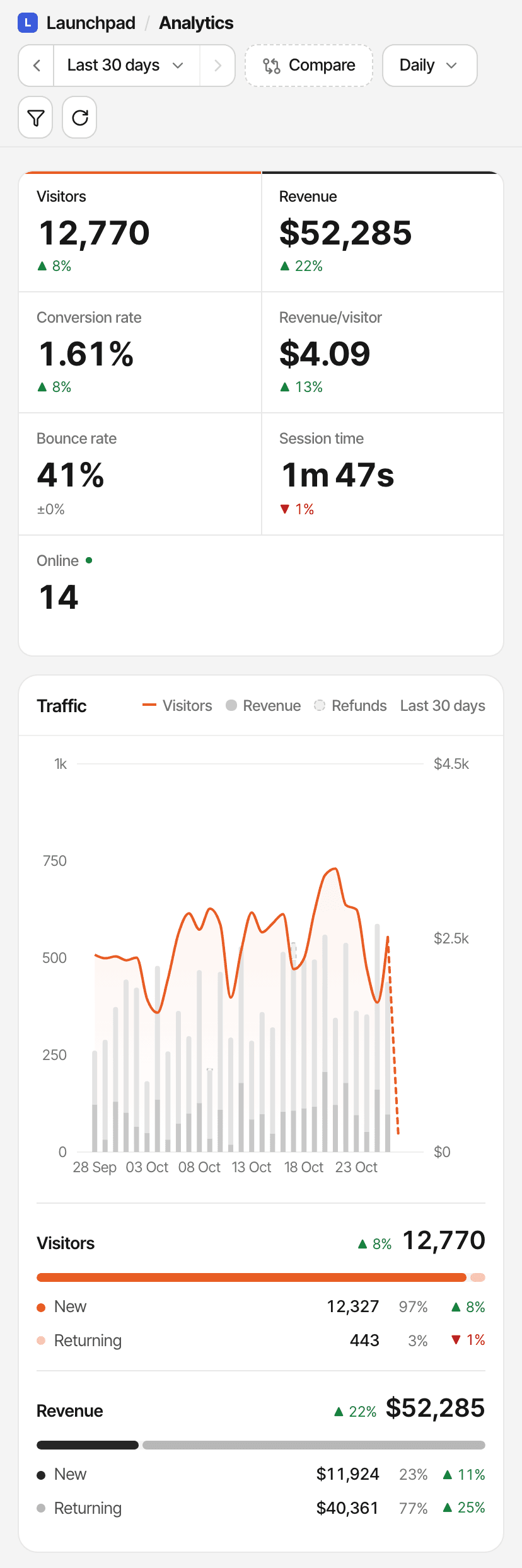
Task: Open the Online visitors card
Action: pos(261,596)
